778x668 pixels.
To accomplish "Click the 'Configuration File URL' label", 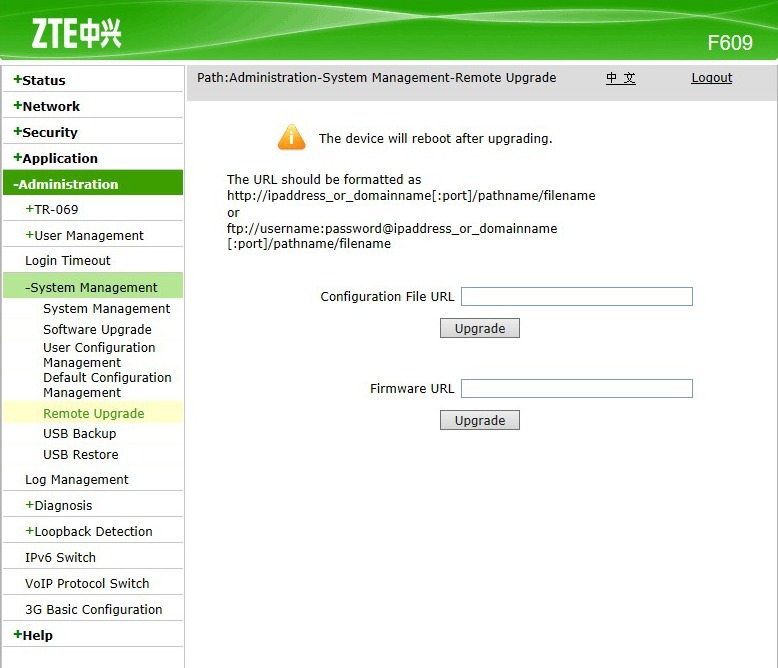I will point(387,297).
